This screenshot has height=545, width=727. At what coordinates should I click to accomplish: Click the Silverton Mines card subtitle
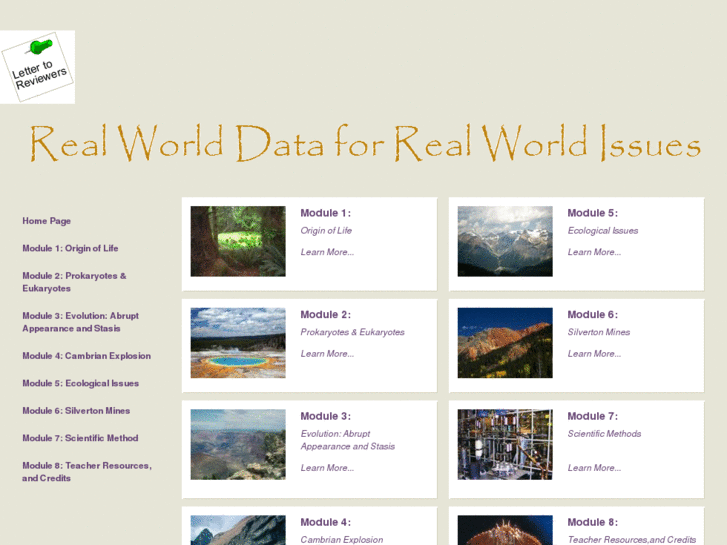599,332
